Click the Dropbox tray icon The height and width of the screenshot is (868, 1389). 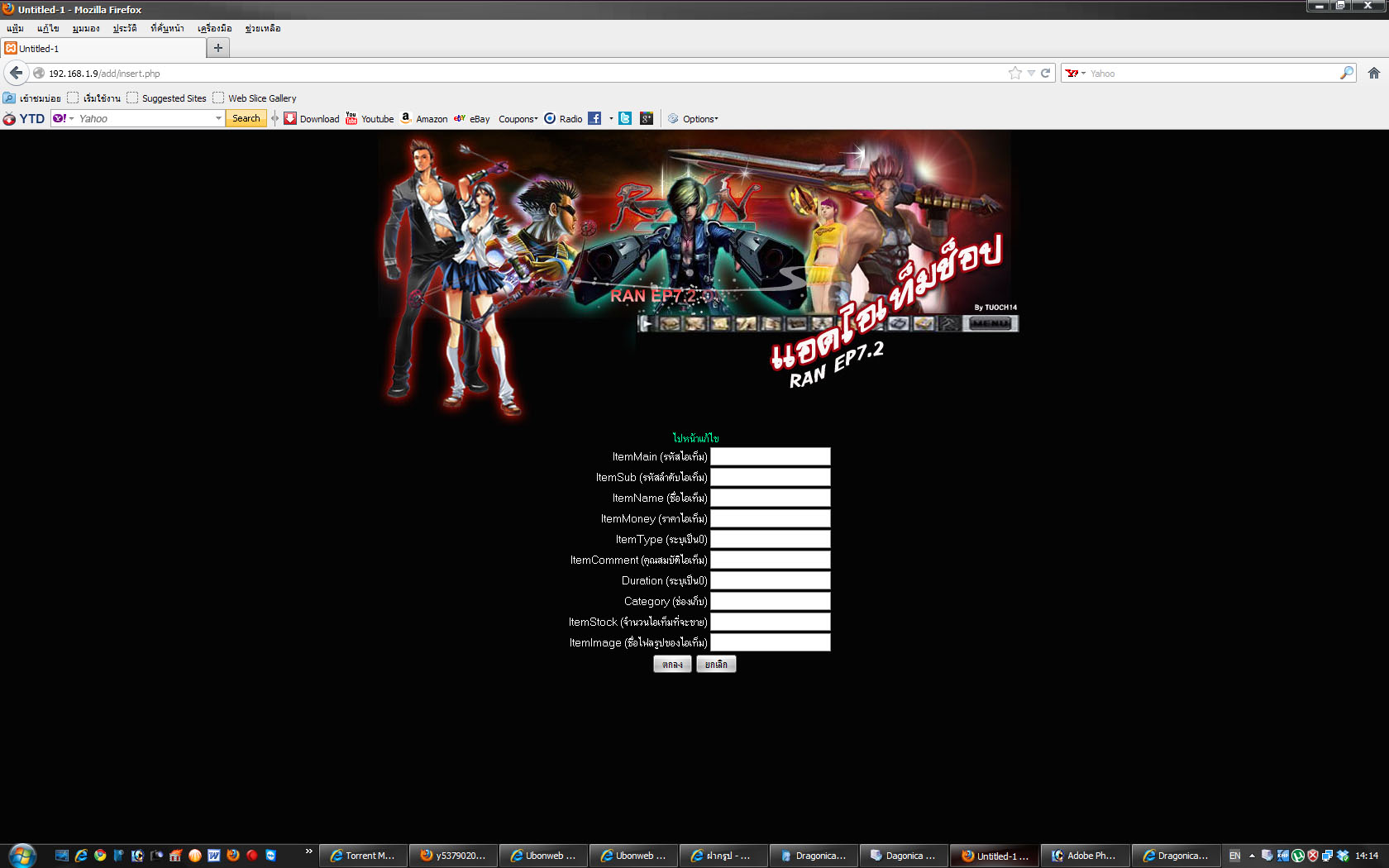pyautogui.click(x=1343, y=856)
